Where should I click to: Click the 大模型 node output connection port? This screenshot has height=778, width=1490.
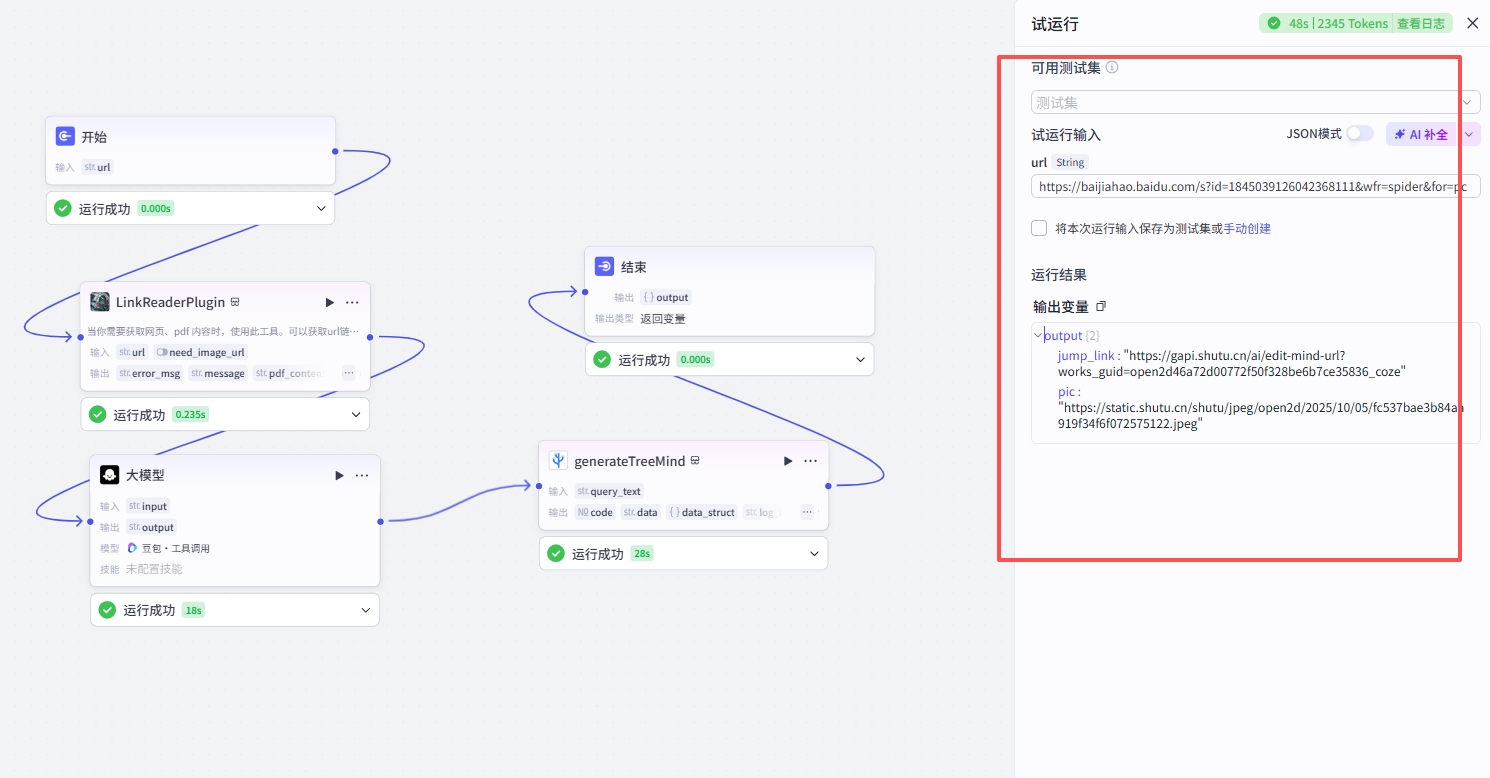coord(380,521)
